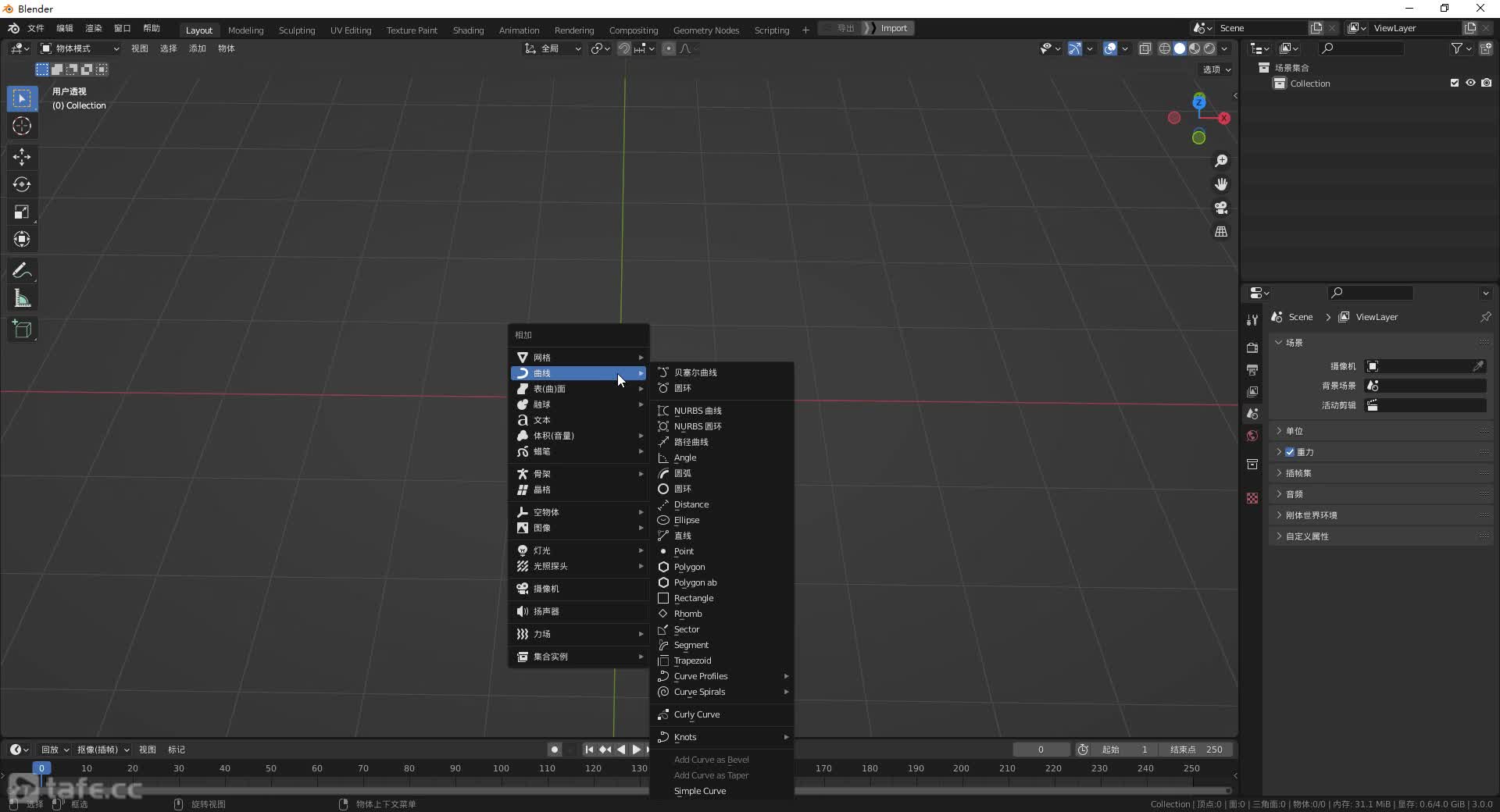Choose 贝塞尔曲线 in curve submenu

(722, 372)
